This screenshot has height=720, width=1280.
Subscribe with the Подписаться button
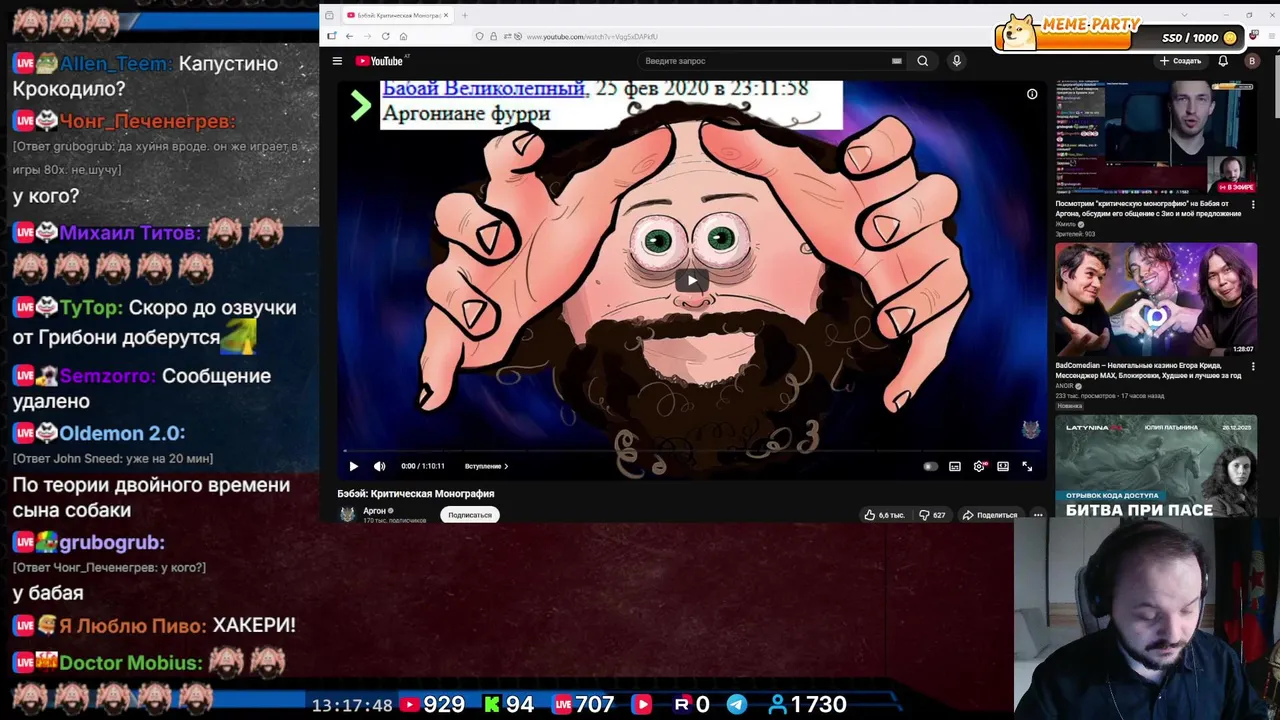click(x=470, y=515)
